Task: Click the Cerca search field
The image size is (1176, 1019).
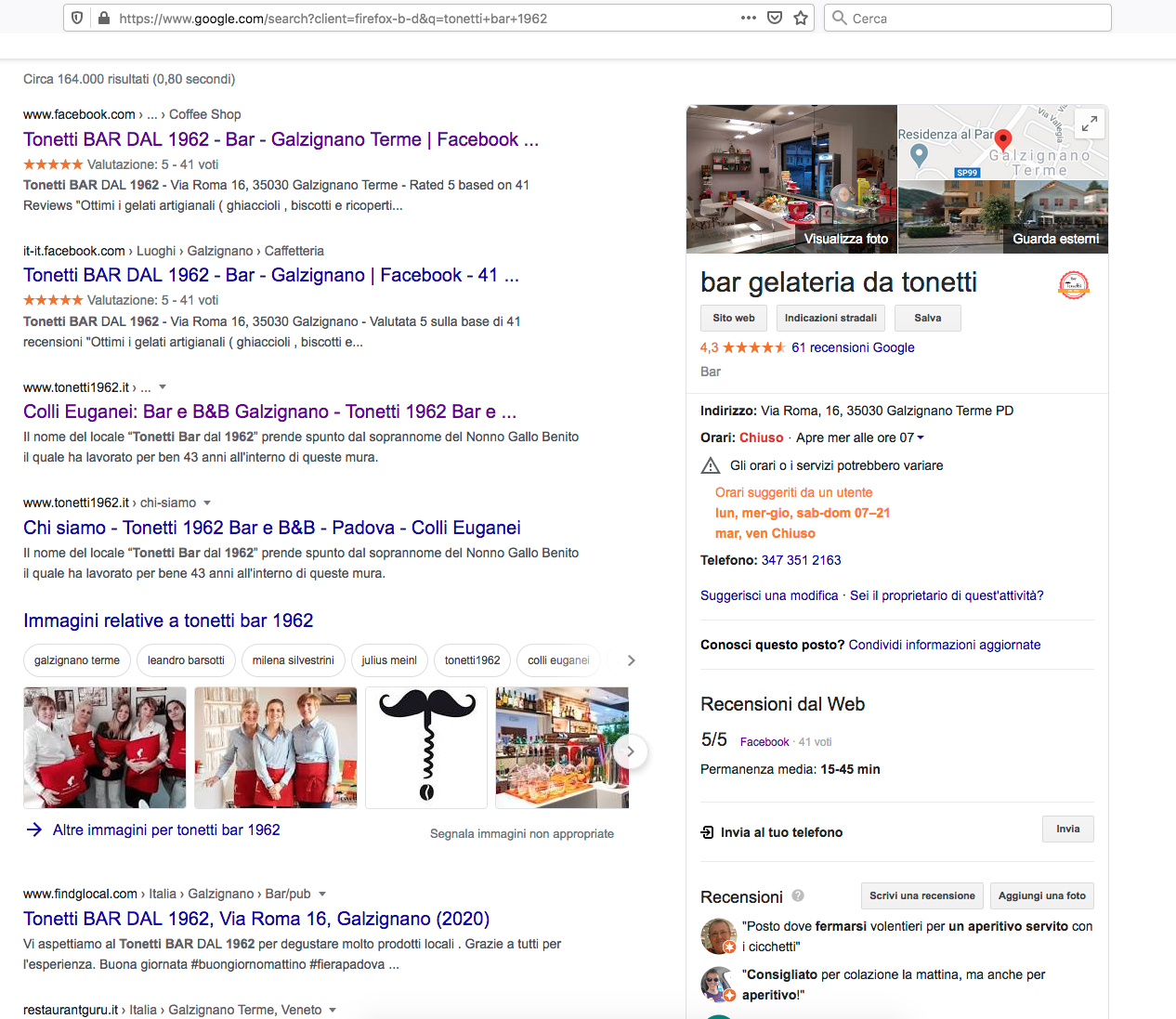Action: [x=967, y=17]
